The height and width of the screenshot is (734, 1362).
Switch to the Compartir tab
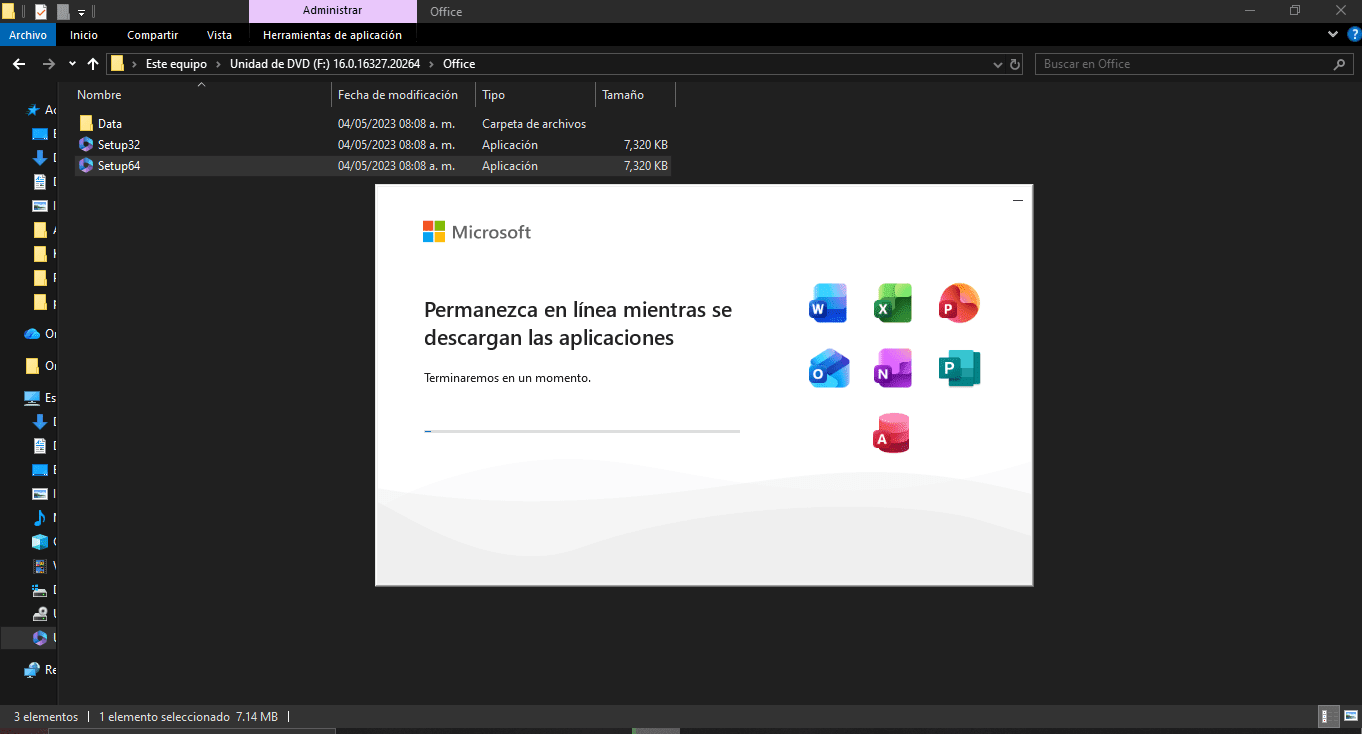coord(153,35)
